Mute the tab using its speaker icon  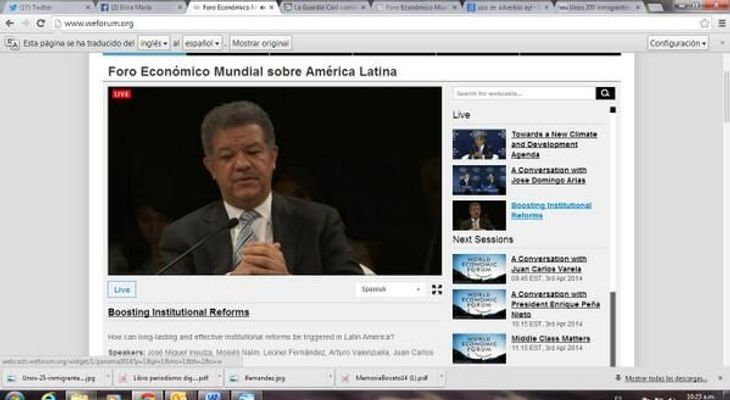(263, 7)
